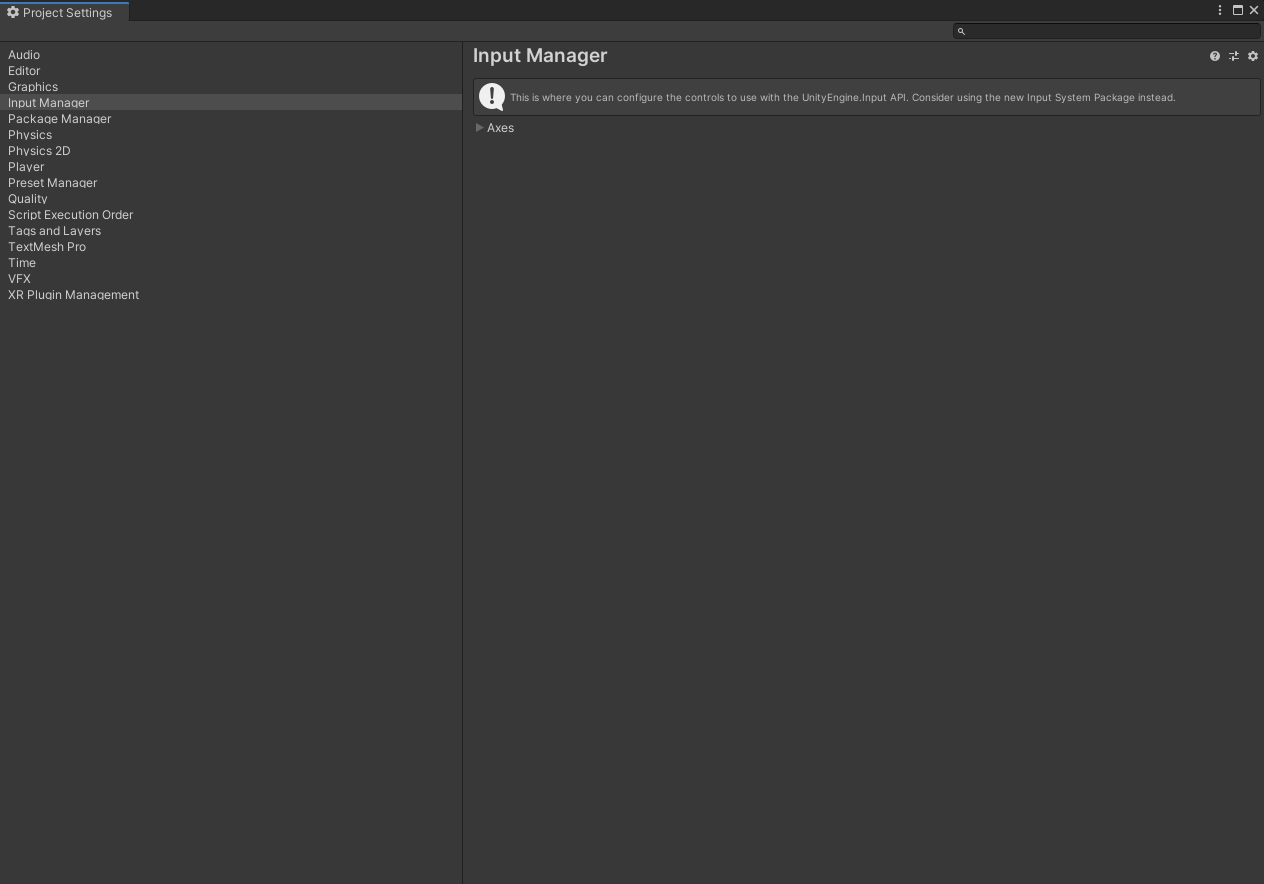Viewport: 1264px width, 884px height.
Task: Click the settings search input field
Action: [x=1106, y=31]
